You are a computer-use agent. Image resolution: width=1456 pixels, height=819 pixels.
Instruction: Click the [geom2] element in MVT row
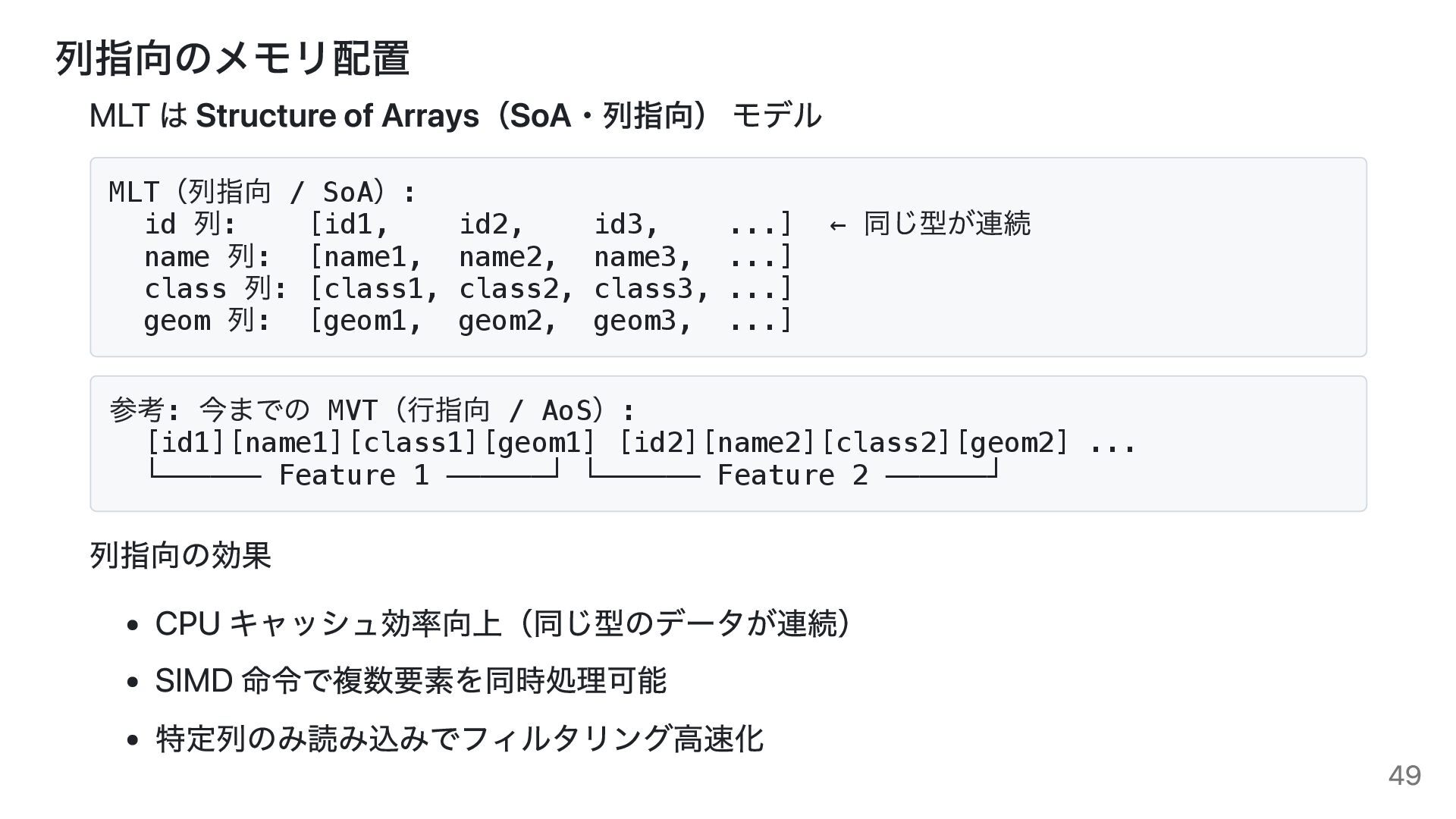point(1012,442)
